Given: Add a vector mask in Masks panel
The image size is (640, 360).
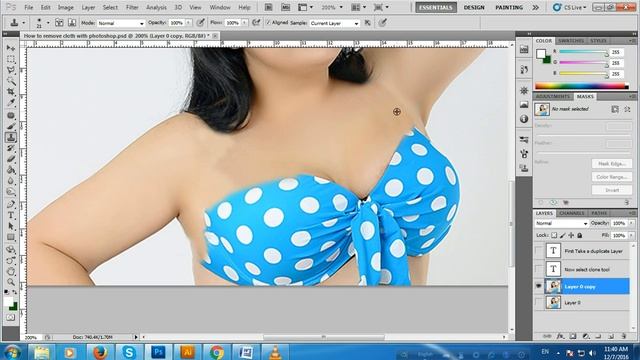Looking at the screenshot, I should (x=627, y=109).
